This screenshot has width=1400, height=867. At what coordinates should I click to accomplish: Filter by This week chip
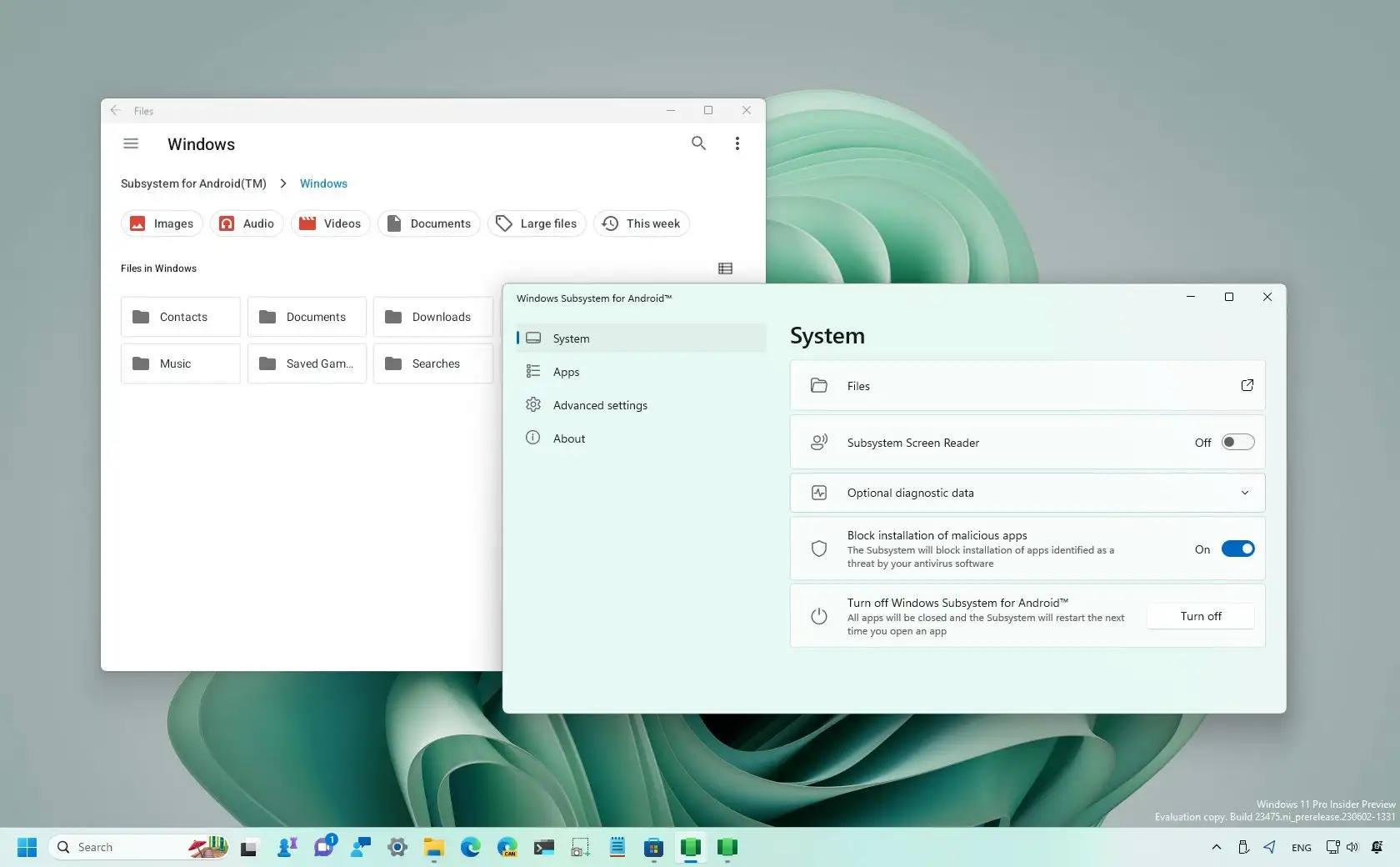[x=641, y=223]
